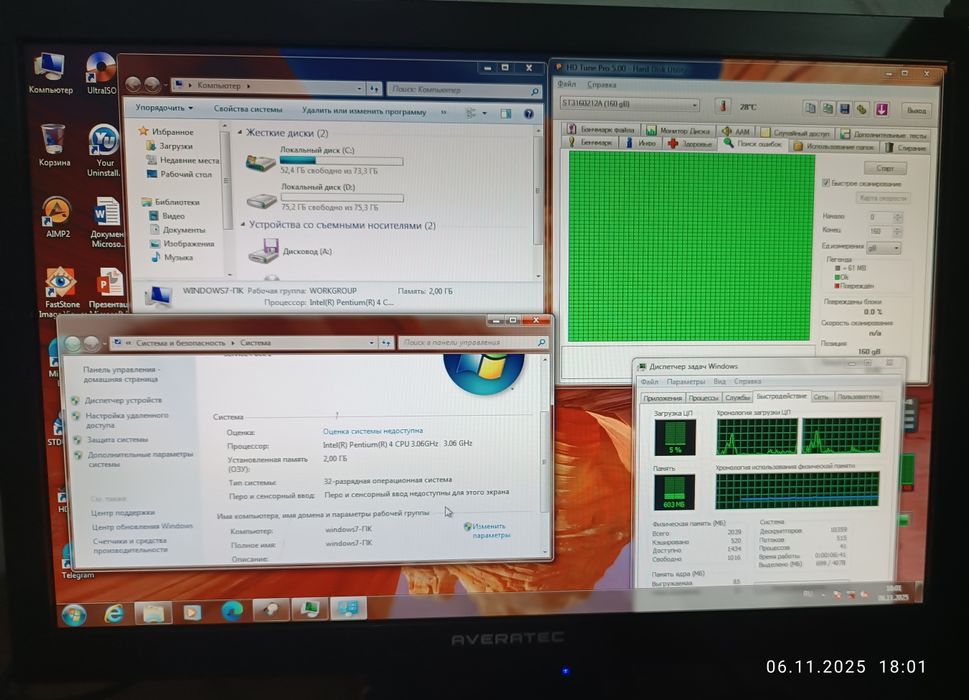Open the Your Uninstaller desktop icon
Image resolution: width=969 pixels, height=700 pixels.
coord(104,150)
